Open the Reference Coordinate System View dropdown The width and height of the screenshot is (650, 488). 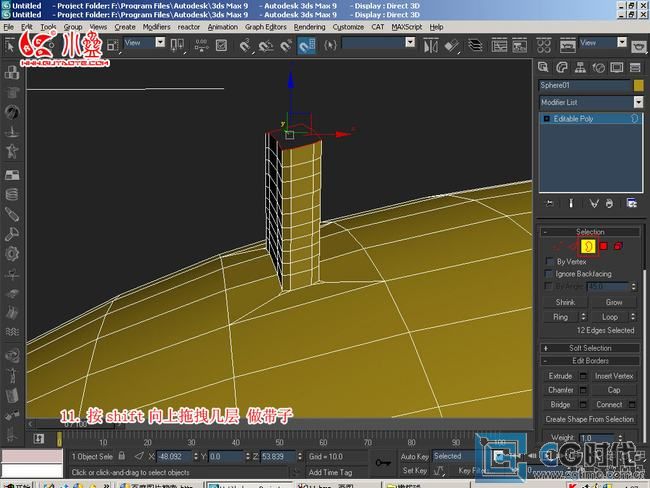(160, 42)
